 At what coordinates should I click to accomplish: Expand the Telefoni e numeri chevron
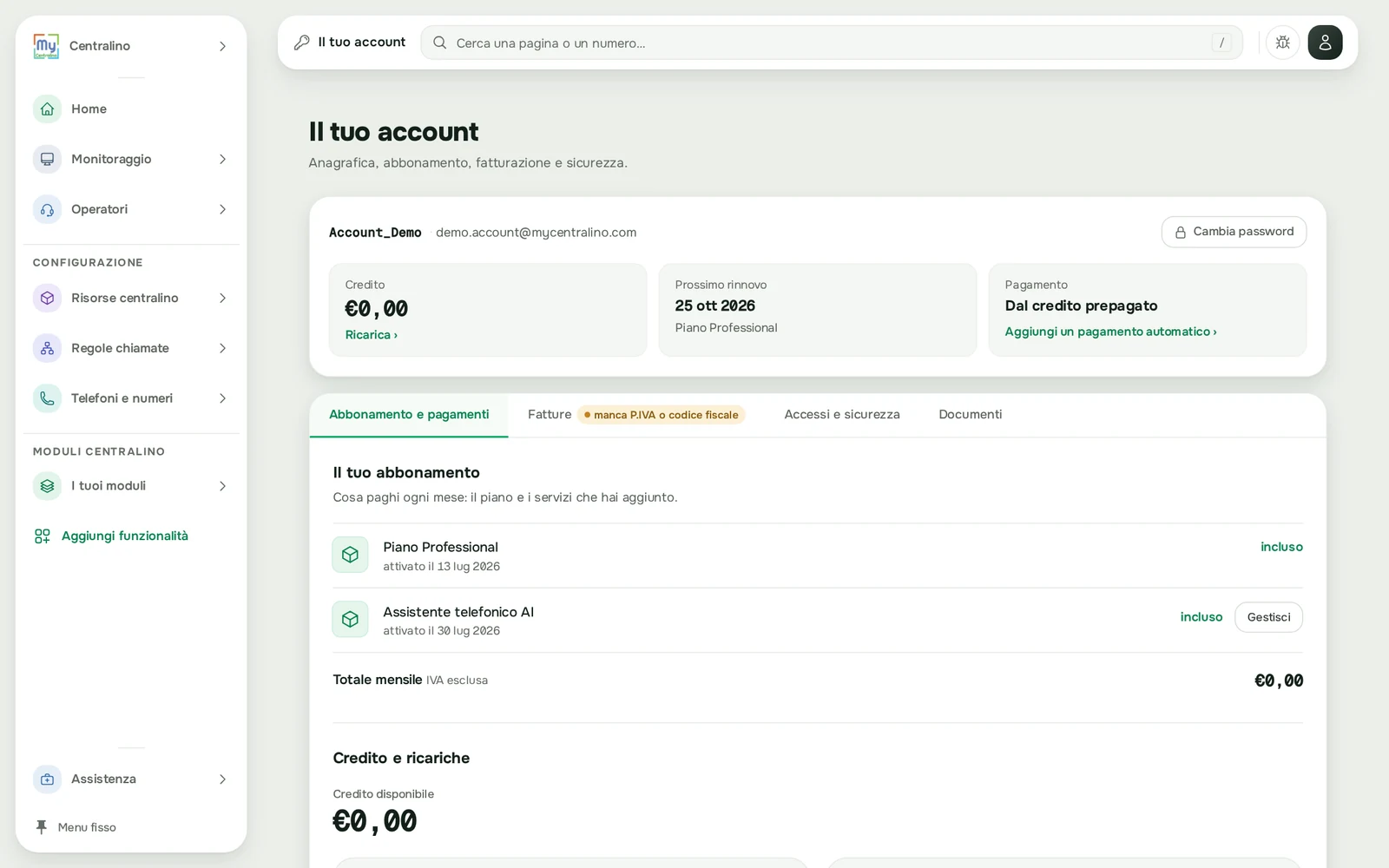tap(222, 398)
